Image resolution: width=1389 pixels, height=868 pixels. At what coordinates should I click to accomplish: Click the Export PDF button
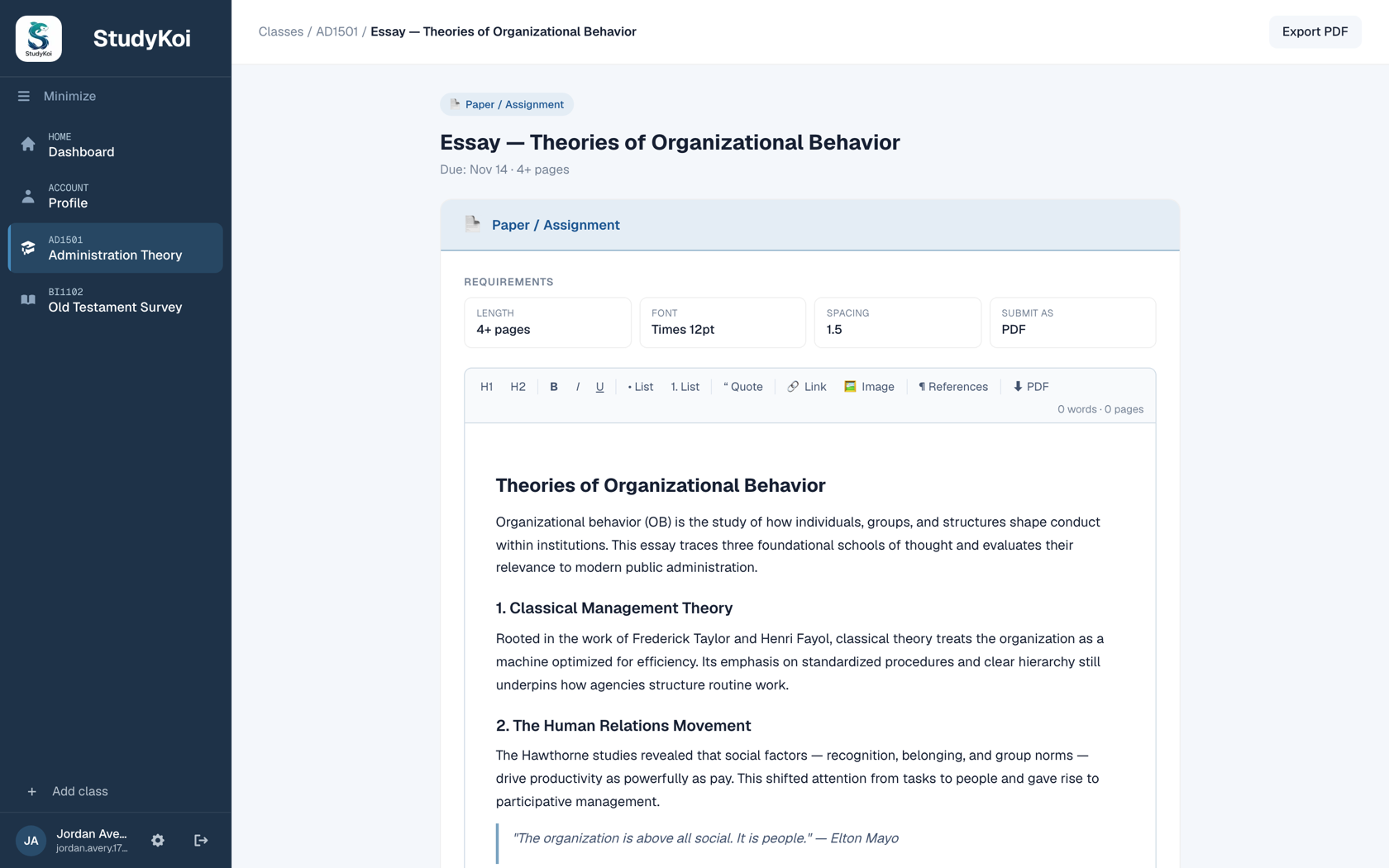(x=1315, y=31)
